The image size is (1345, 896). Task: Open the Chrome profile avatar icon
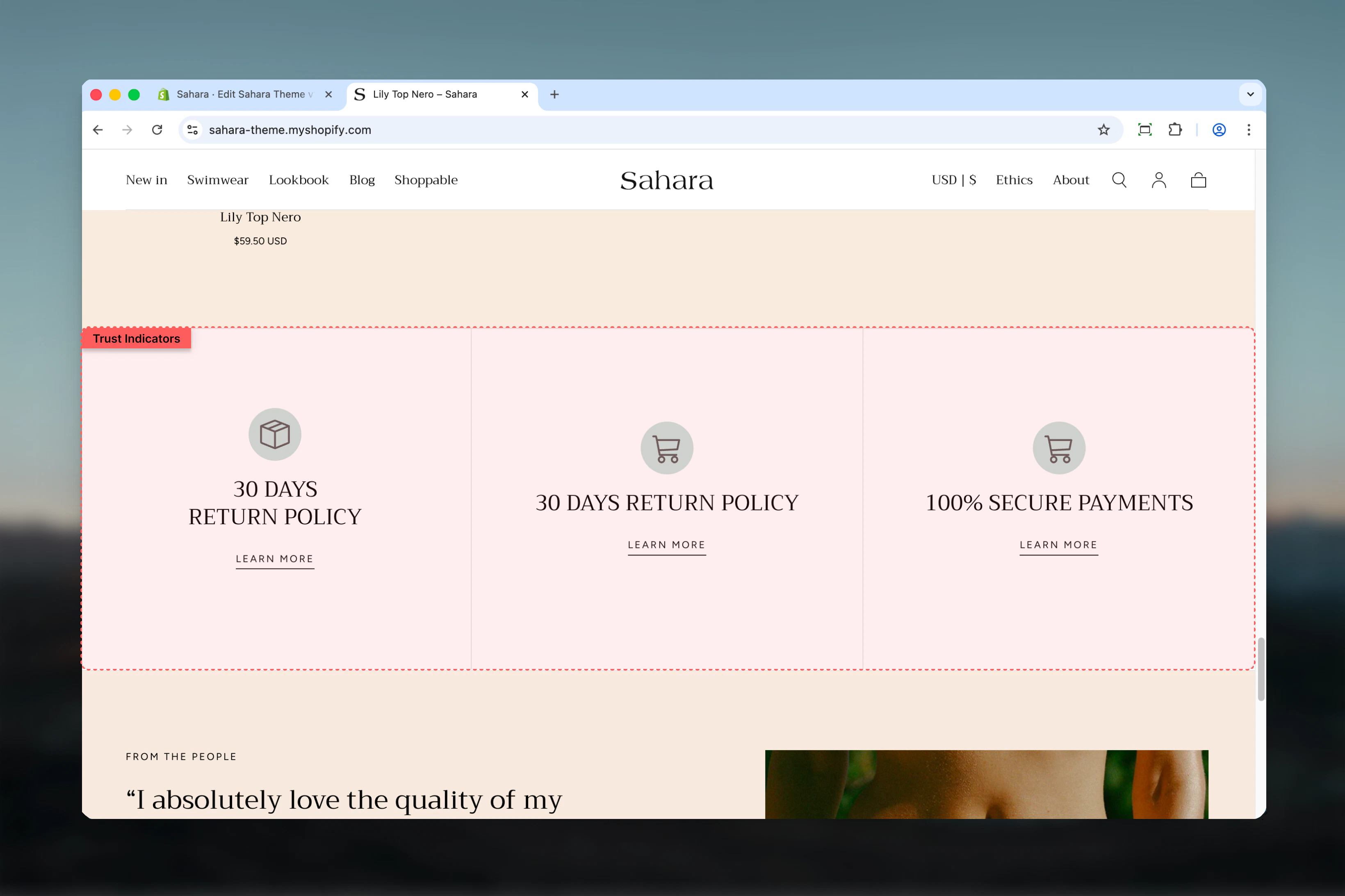pyautogui.click(x=1219, y=130)
